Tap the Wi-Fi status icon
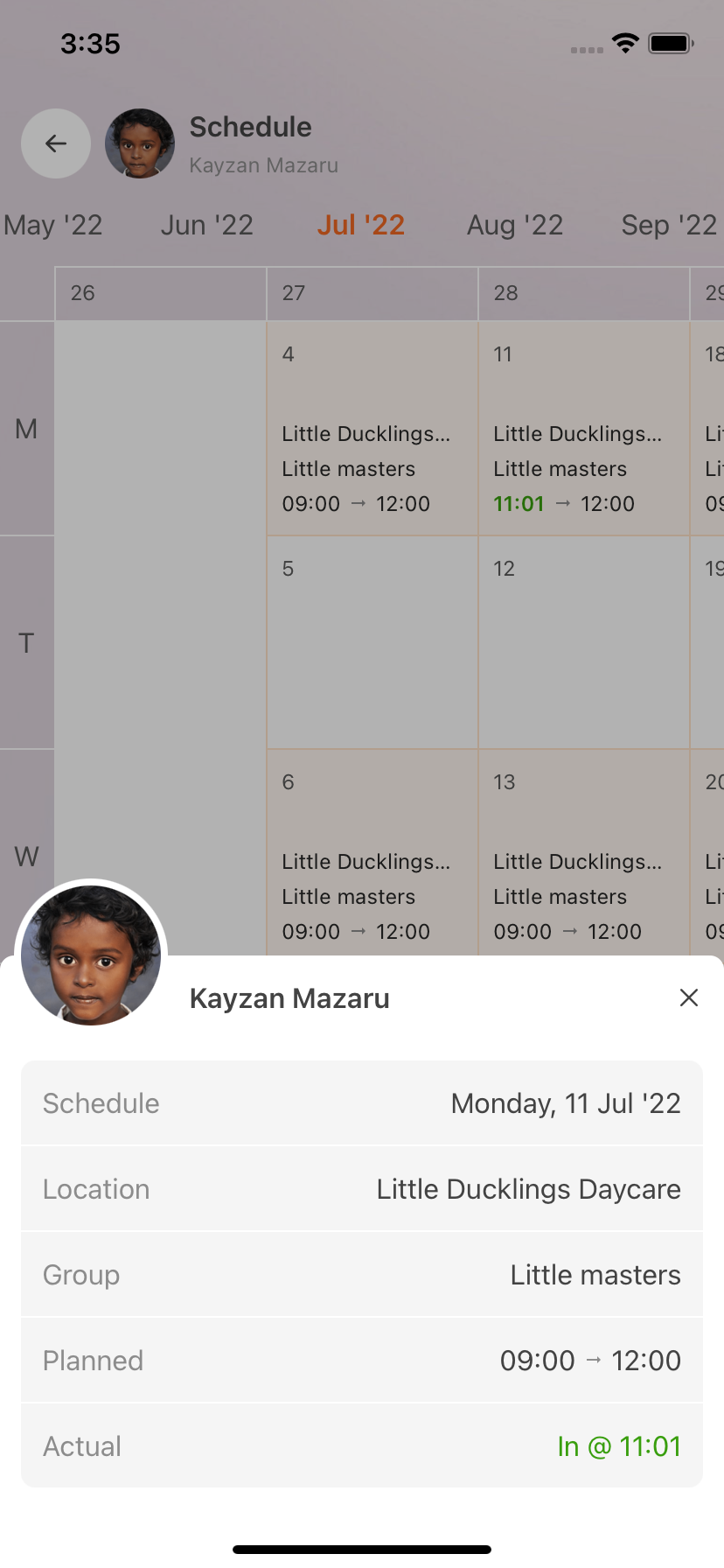The width and height of the screenshot is (724, 1568). pos(625,44)
